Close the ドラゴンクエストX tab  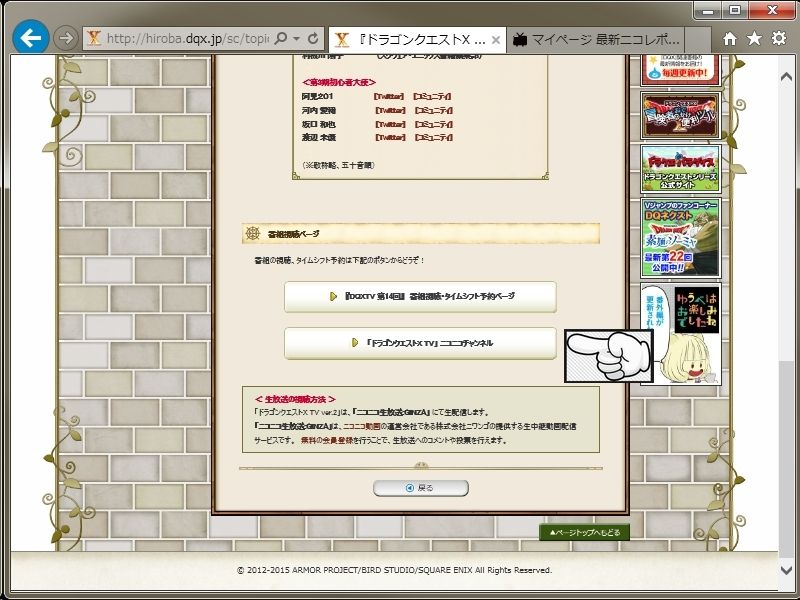point(495,40)
